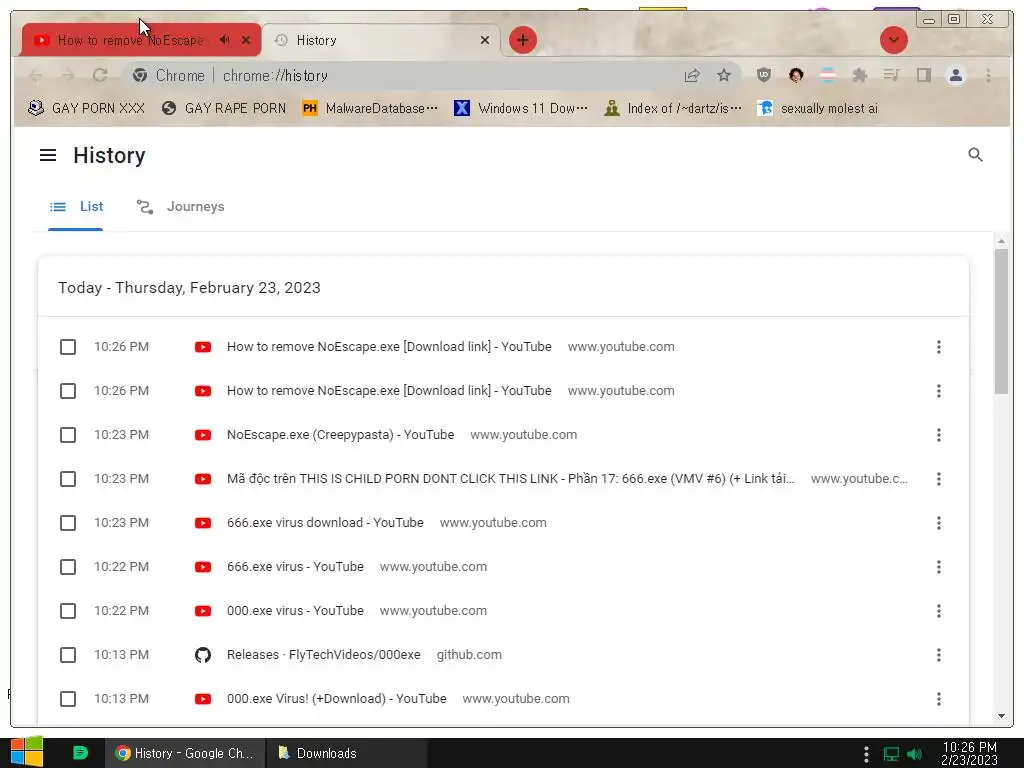Open the Windows 11 Dow… bookmark
The image size is (1024, 768).
click(520, 108)
